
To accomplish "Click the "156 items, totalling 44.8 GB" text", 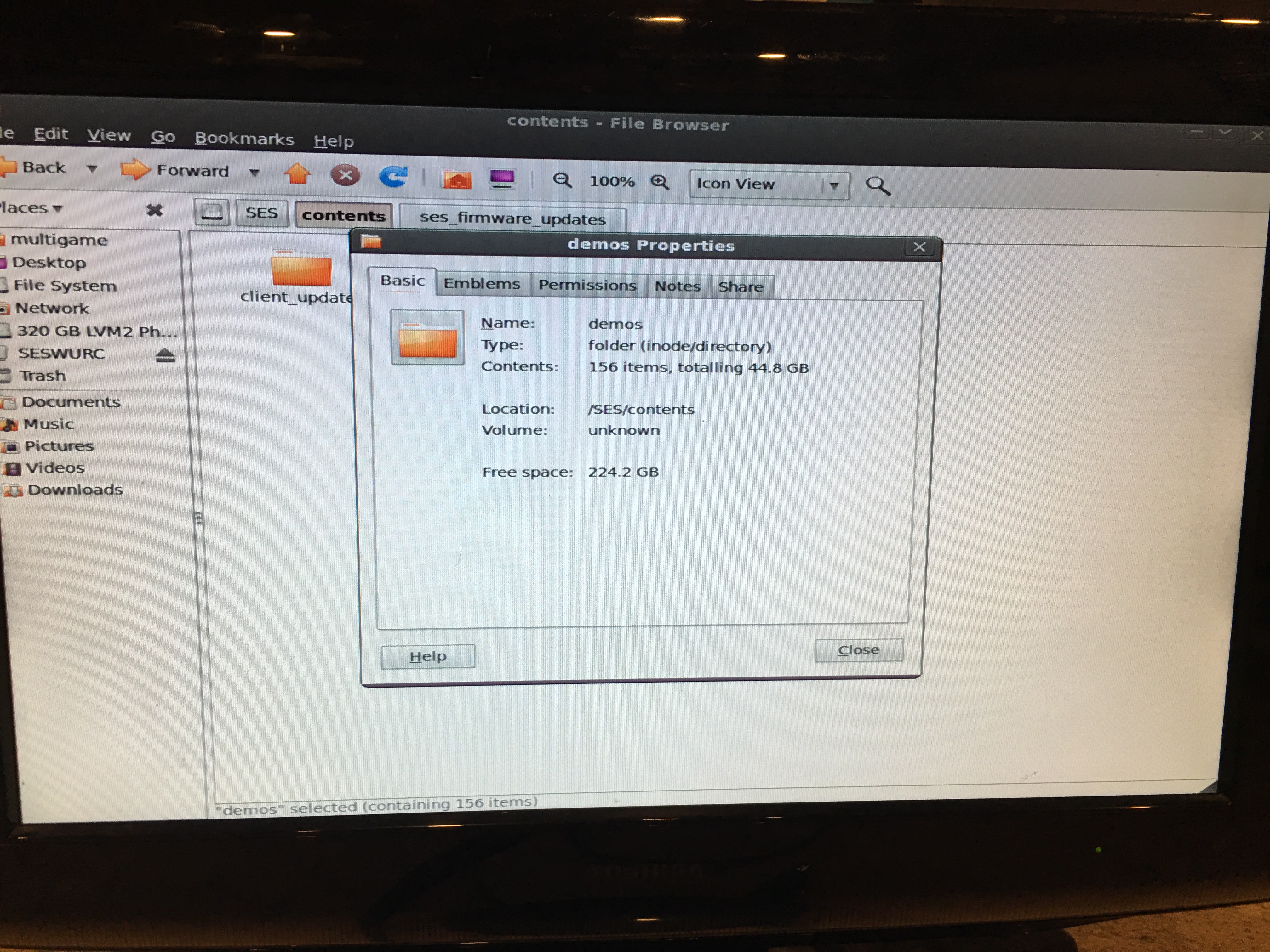I will pyautogui.click(x=698, y=367).
